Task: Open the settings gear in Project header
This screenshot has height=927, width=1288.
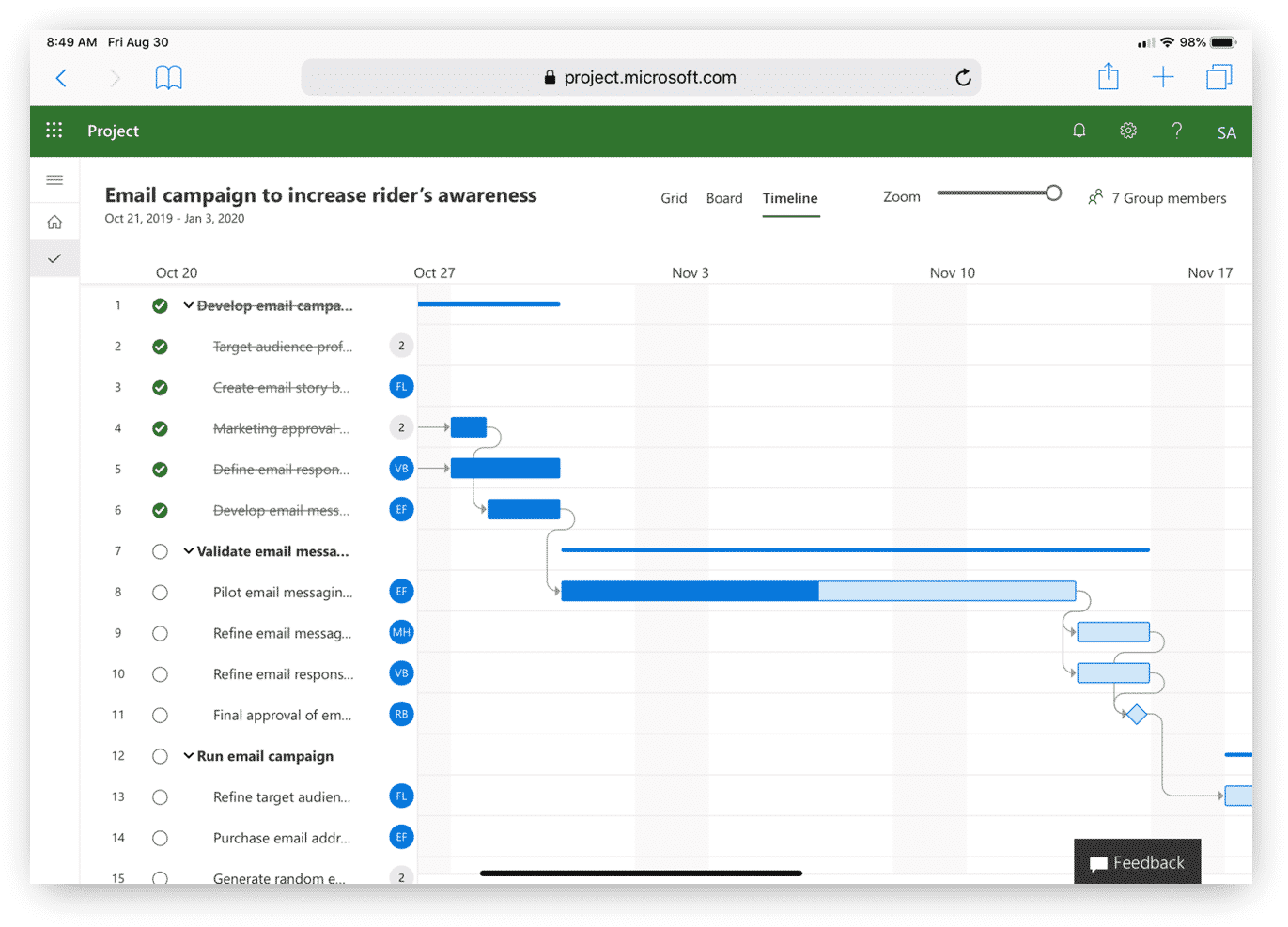Action: coord(1128,131)
